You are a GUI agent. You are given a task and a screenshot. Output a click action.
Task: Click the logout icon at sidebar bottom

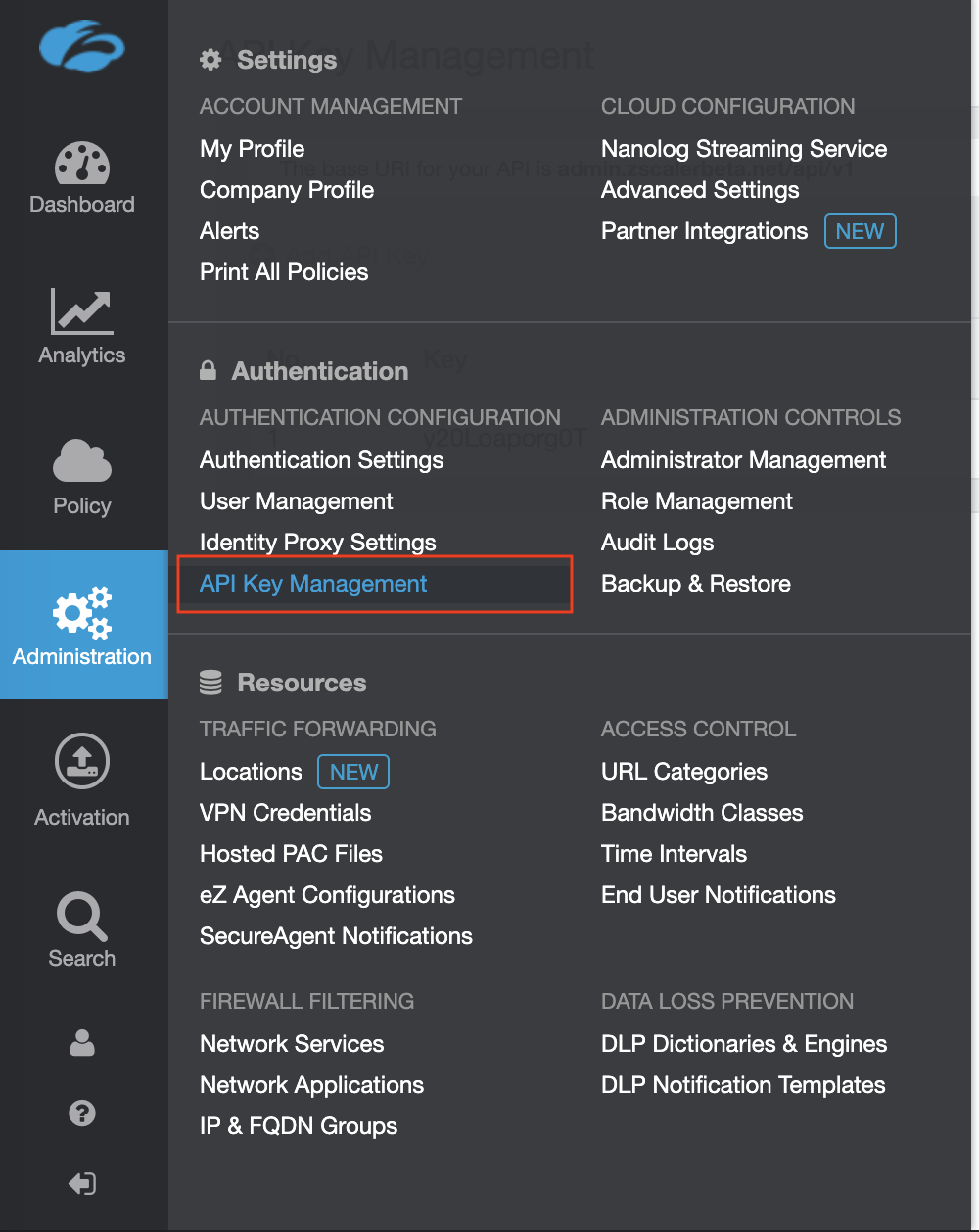coord(81,1183)
